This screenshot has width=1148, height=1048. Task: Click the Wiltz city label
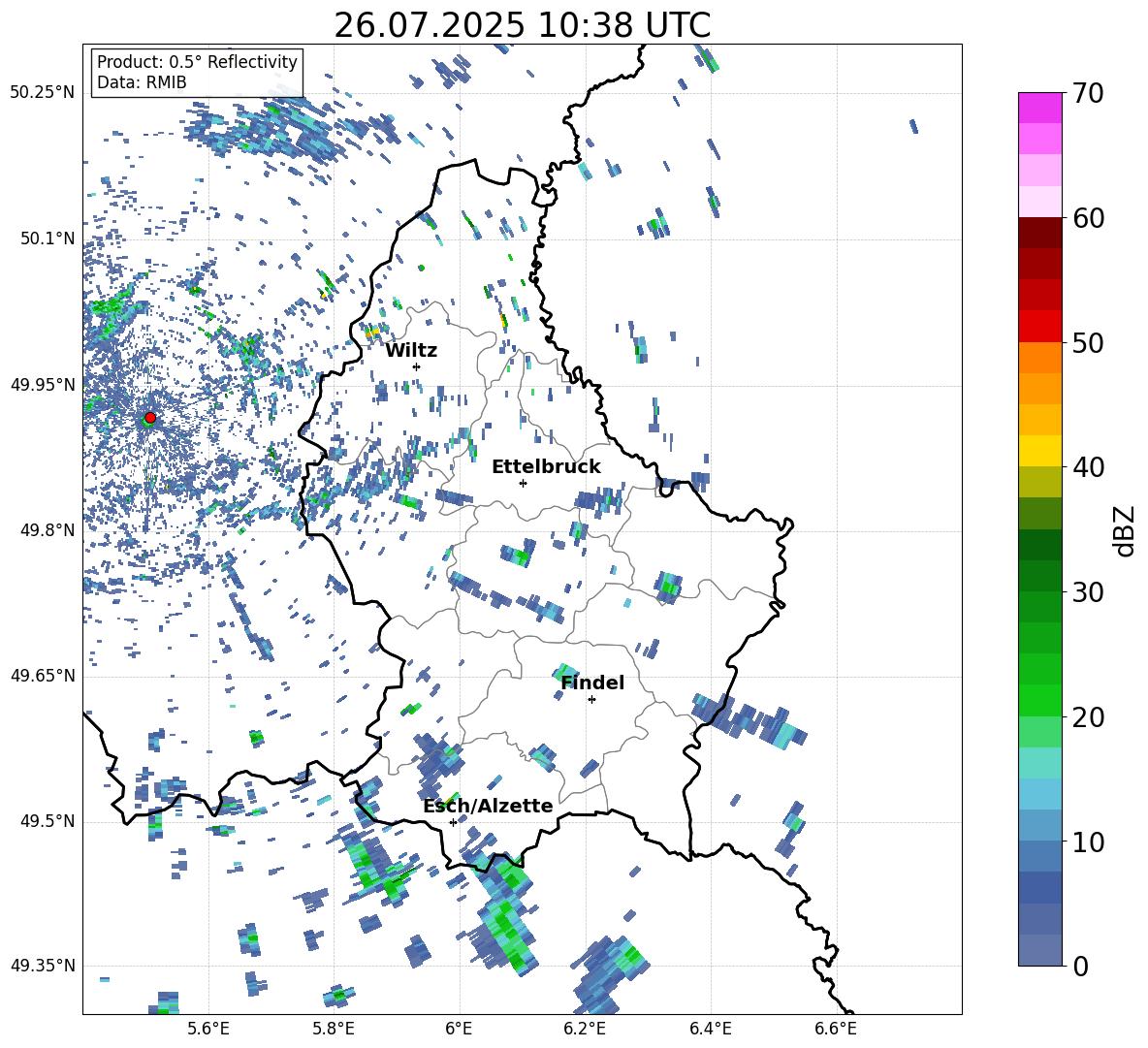(411, 351)
